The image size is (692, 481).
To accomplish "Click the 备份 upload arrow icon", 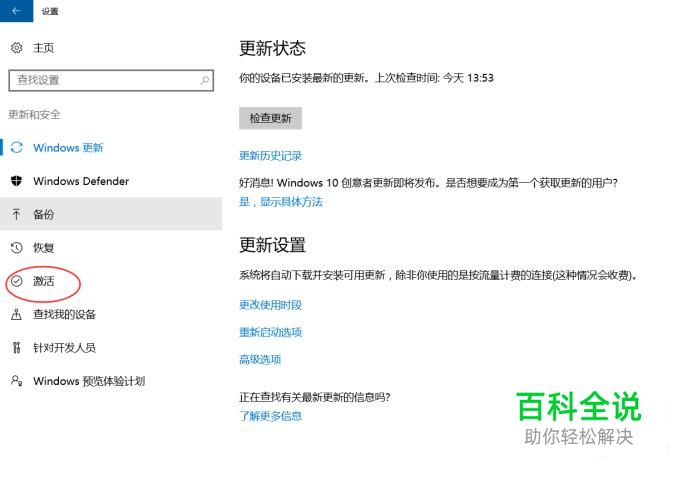I will pyautogui.click(x=16, y=214).
